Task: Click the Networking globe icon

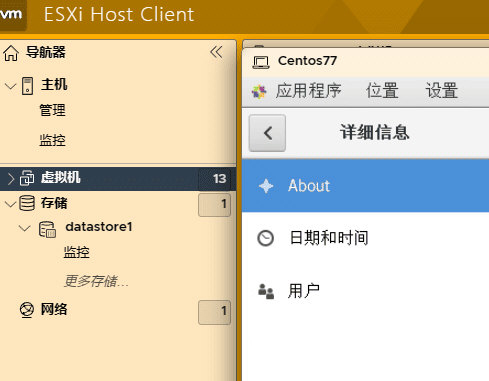Action: tap(27, 310)
